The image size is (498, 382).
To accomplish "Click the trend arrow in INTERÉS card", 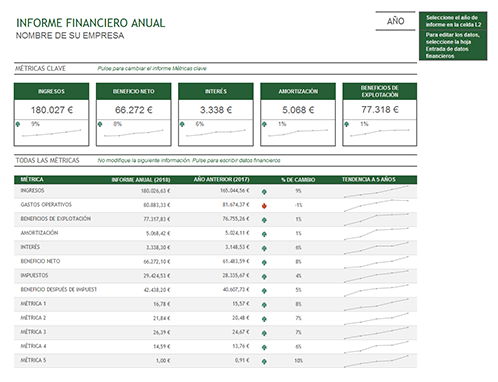I will (x=182, y=124).
